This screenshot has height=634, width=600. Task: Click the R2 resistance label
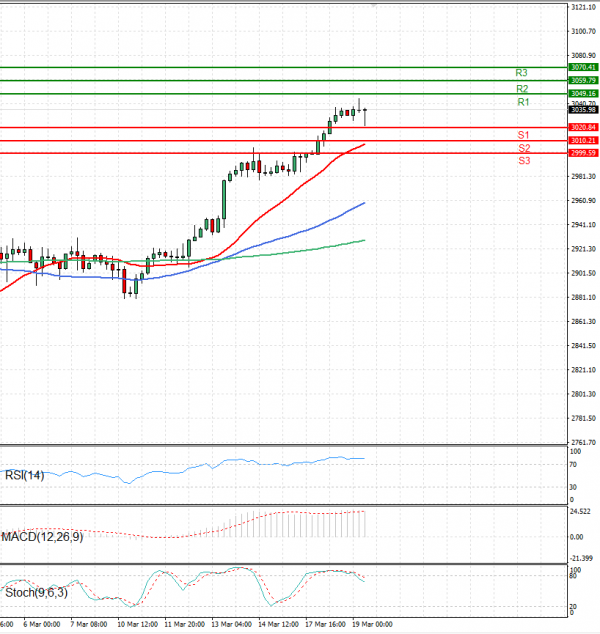point(522,89)
